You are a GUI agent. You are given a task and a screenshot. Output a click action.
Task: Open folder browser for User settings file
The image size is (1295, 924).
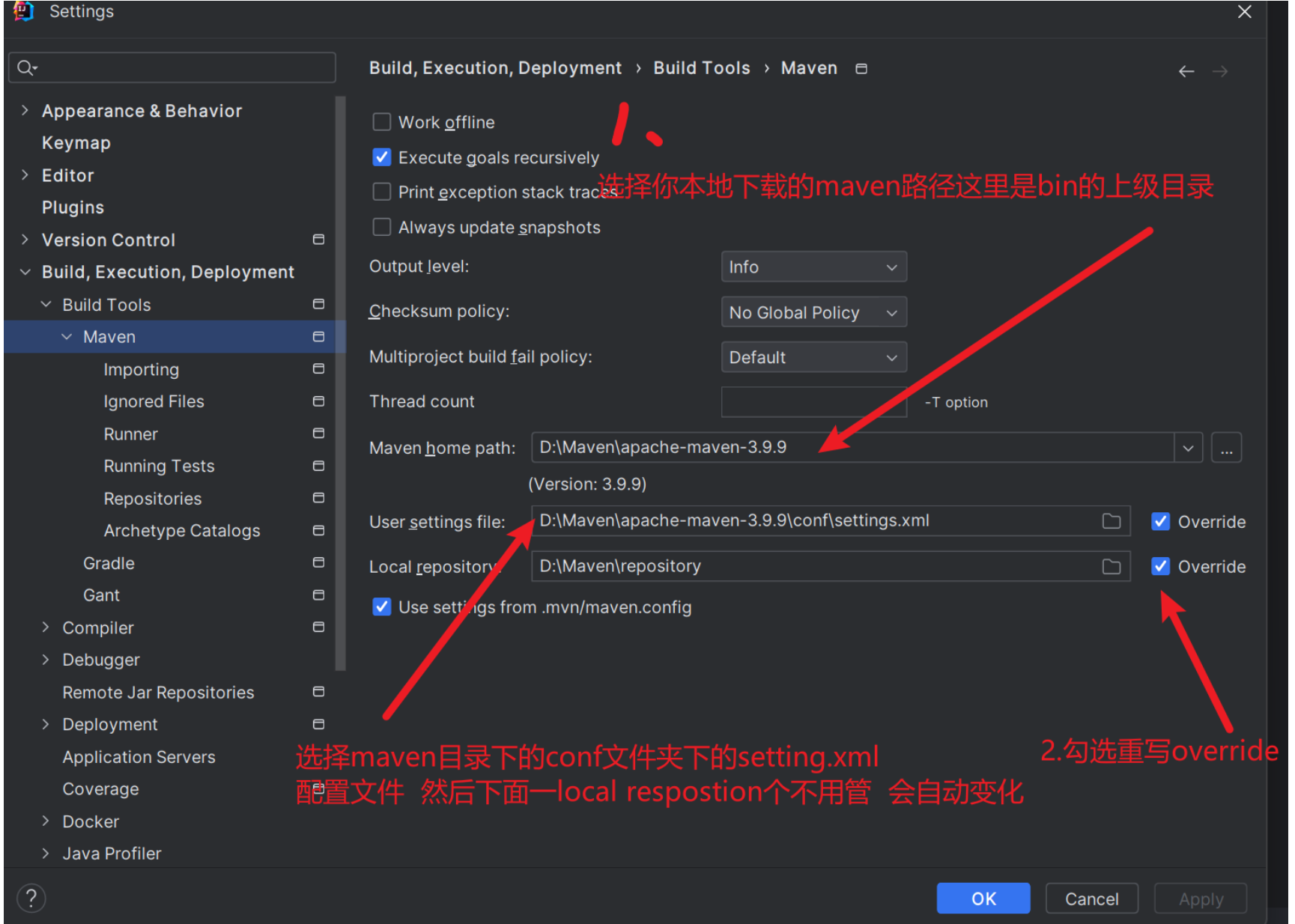pos(1111,521)
